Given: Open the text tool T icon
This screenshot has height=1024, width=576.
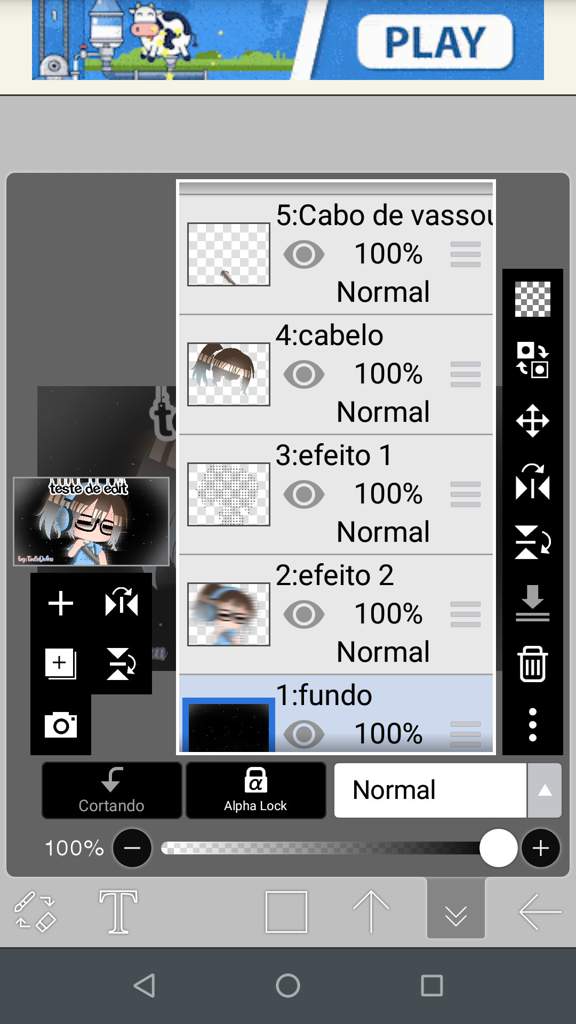Looking at the screenshot, I should pos(118,912).
